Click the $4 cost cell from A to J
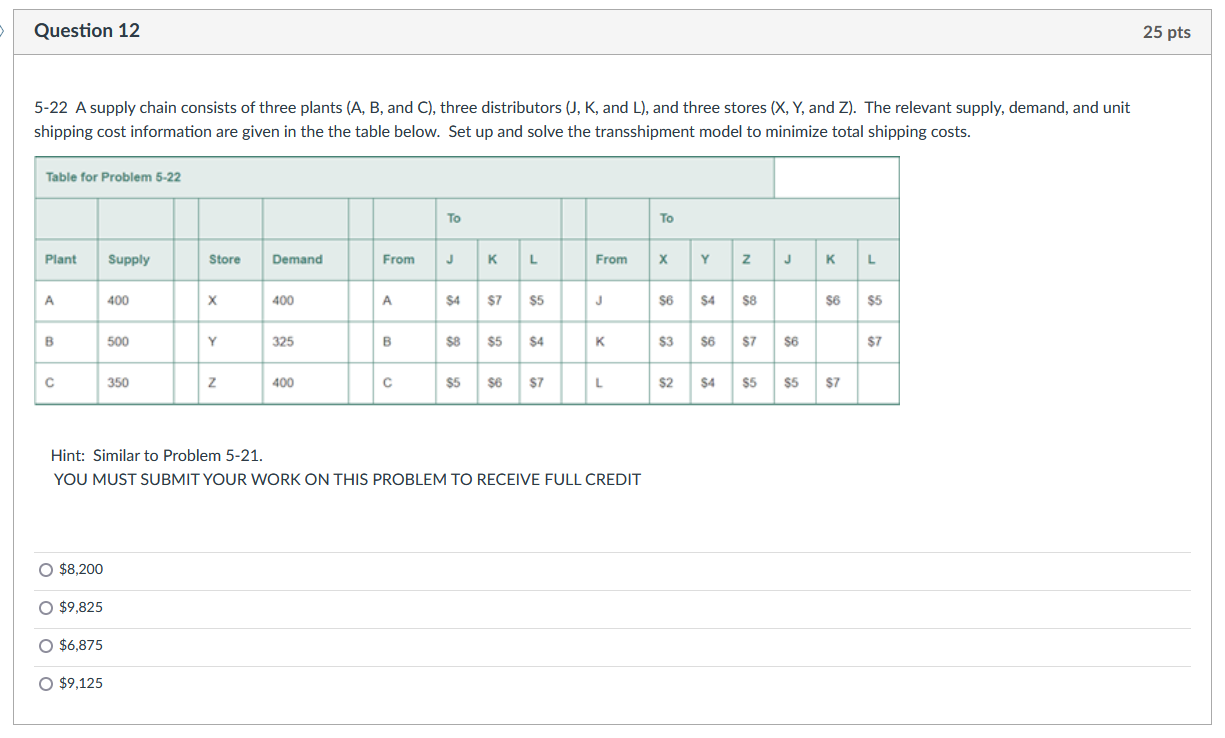The image size is (1225, 738). pos(453,300)
